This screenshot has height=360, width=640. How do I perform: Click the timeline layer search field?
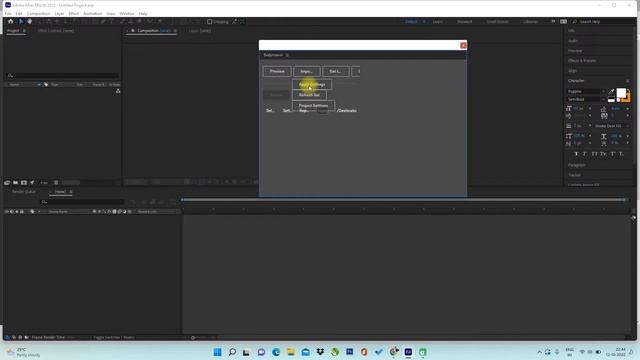click(x=83, y=202)
